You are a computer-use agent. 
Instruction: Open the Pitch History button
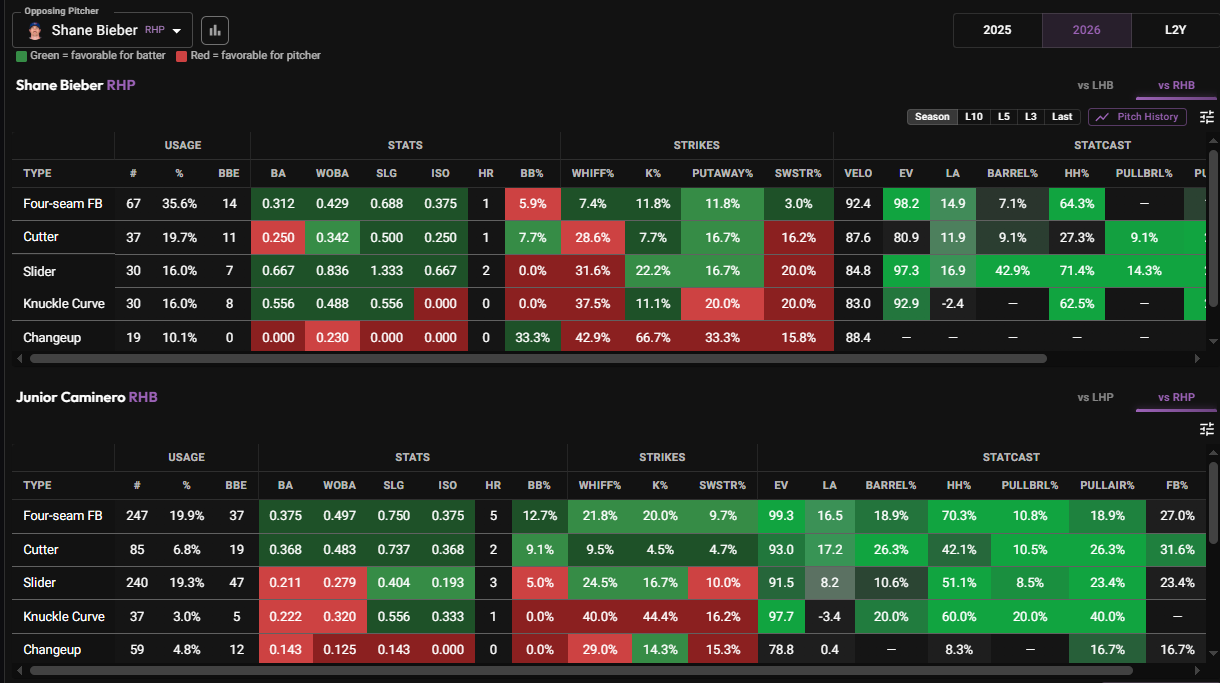(x=1137, y=117)
